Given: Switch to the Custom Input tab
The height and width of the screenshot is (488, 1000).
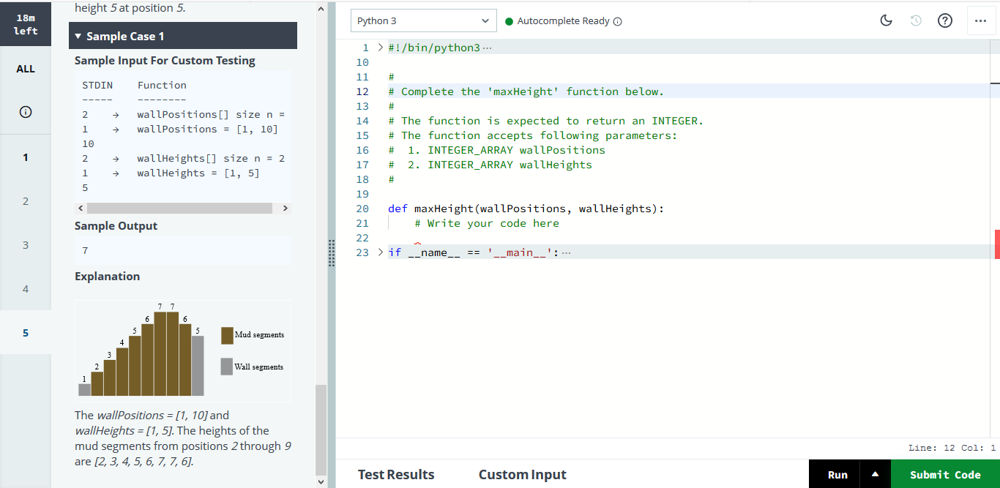Looking at the screenshot, I should 522,474.
